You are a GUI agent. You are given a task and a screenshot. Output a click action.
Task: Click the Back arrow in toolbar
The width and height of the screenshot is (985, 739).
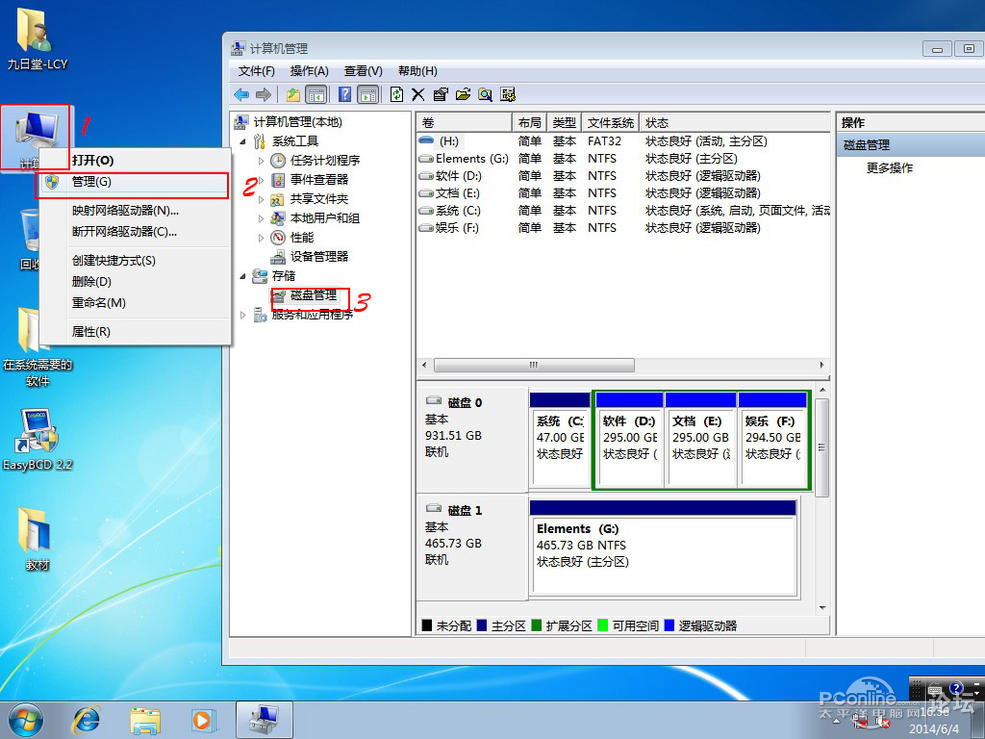pos(241,95)
